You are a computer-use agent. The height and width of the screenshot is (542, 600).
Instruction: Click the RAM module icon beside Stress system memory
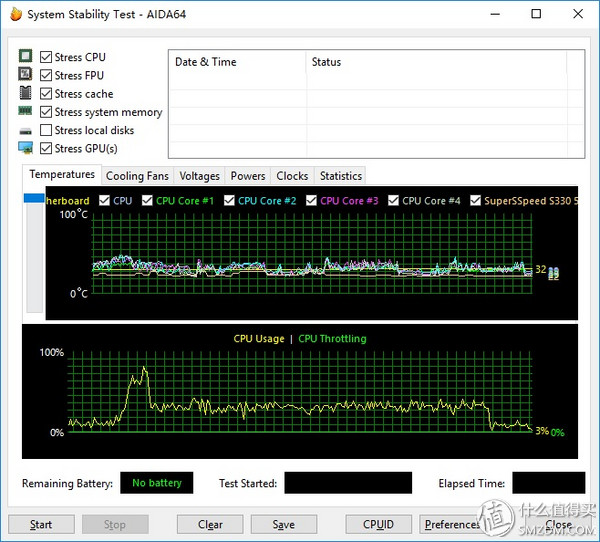25,112
